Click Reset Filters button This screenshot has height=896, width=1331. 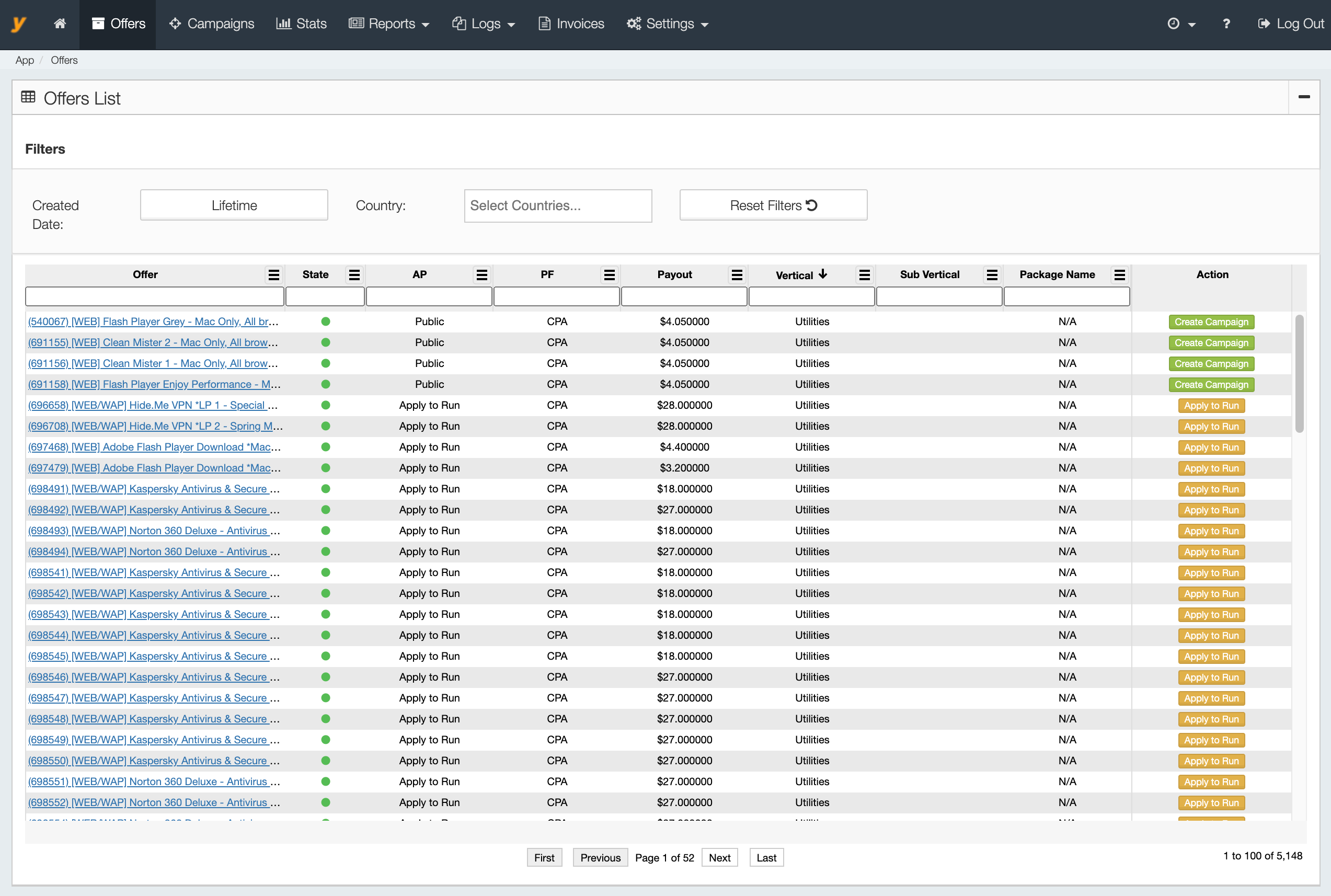(773, 205)
